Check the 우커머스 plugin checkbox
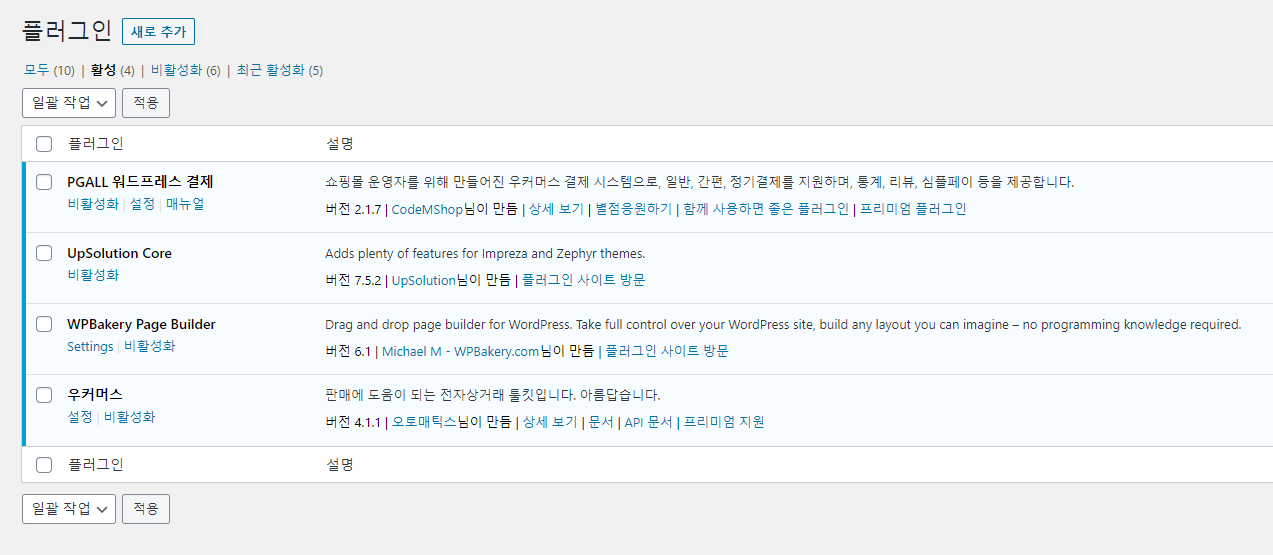Image resolution: width=1273 pixels, height=555 pixels. (44, 395)
